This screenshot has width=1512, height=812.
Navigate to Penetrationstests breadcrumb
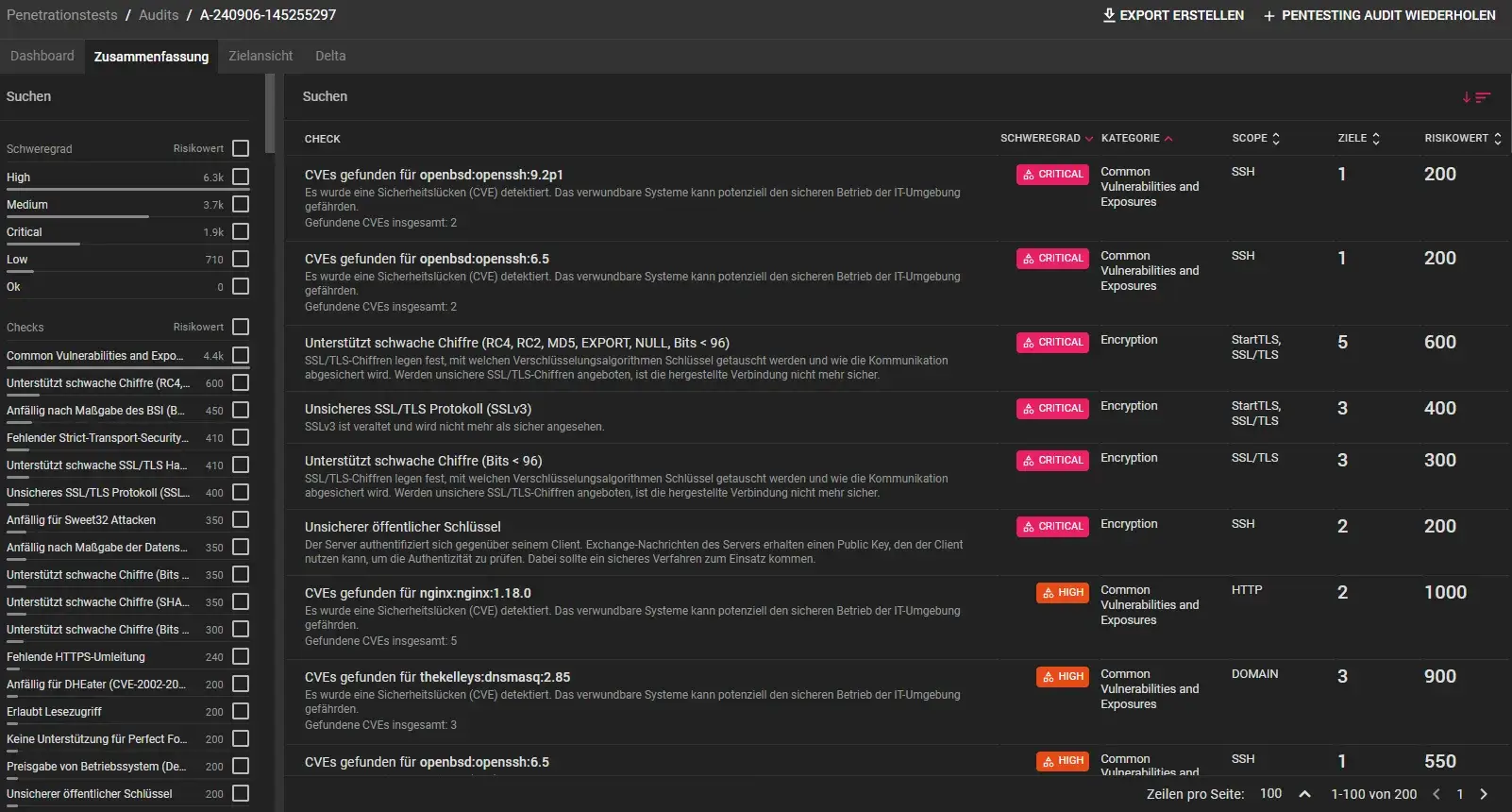pos(62,15)
